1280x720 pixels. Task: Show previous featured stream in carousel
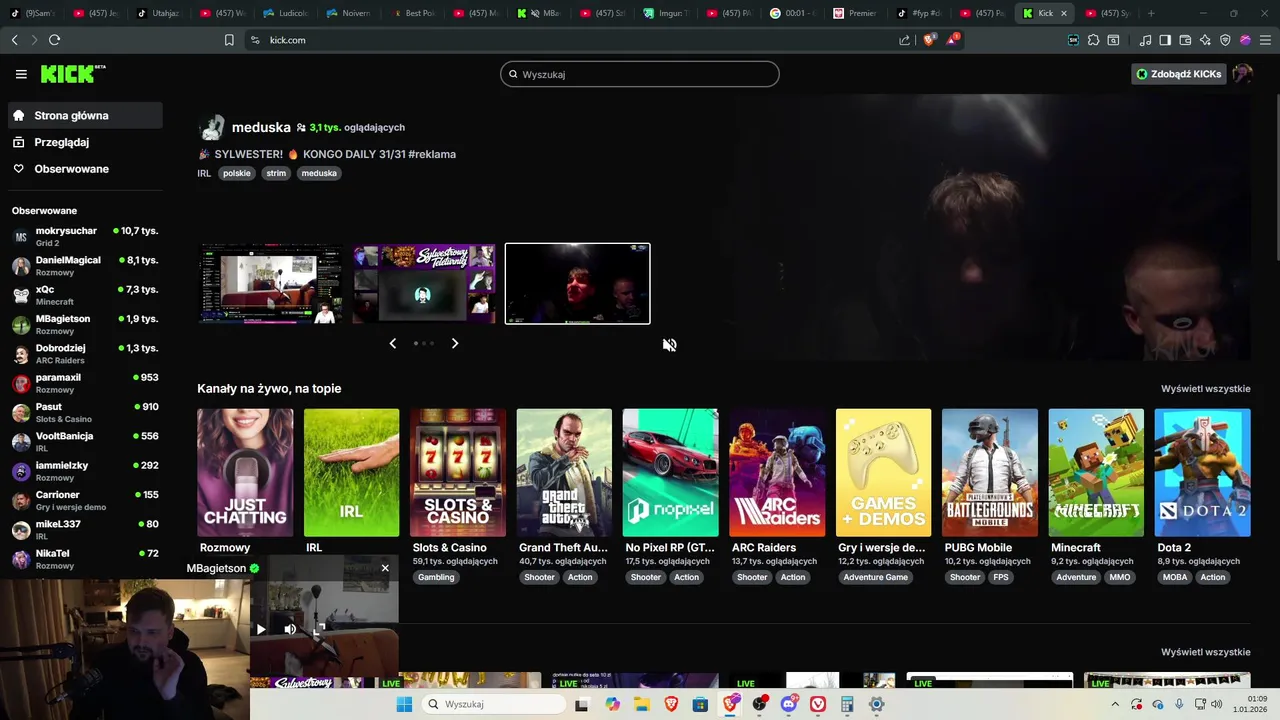pos(392,343)
